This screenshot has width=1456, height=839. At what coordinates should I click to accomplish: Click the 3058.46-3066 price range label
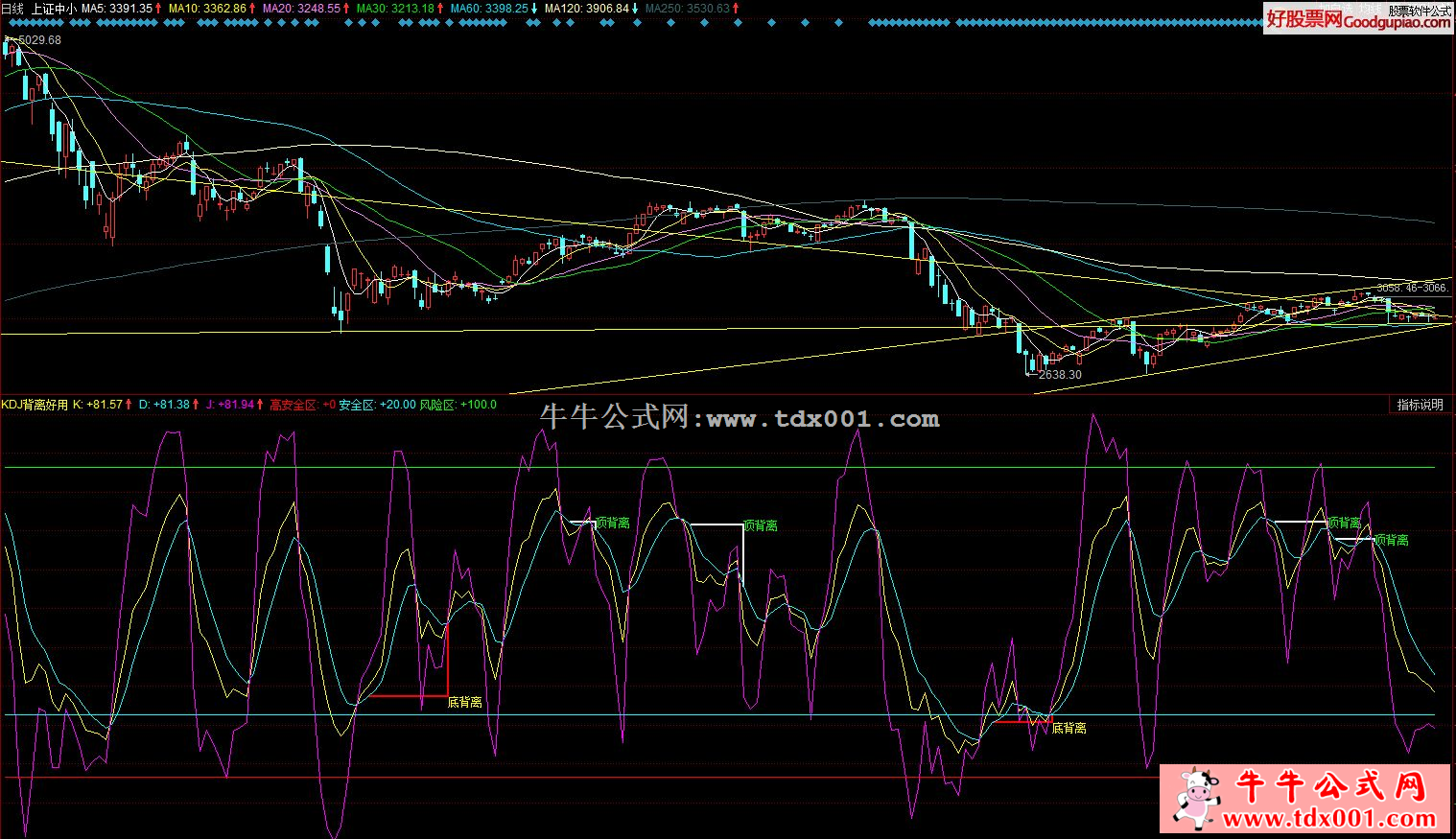pos(1412,288)
